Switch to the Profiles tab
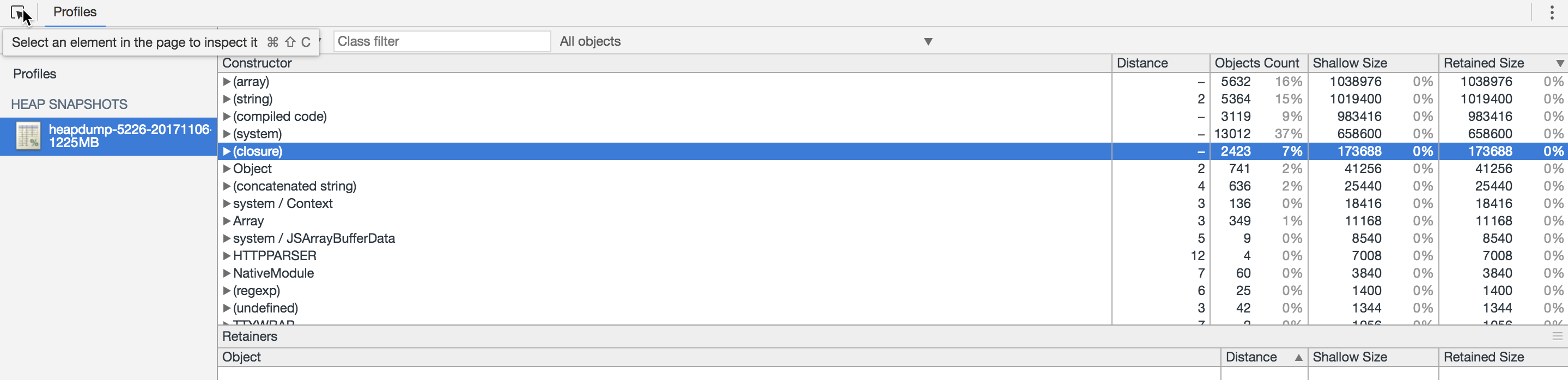 point(75,12)
